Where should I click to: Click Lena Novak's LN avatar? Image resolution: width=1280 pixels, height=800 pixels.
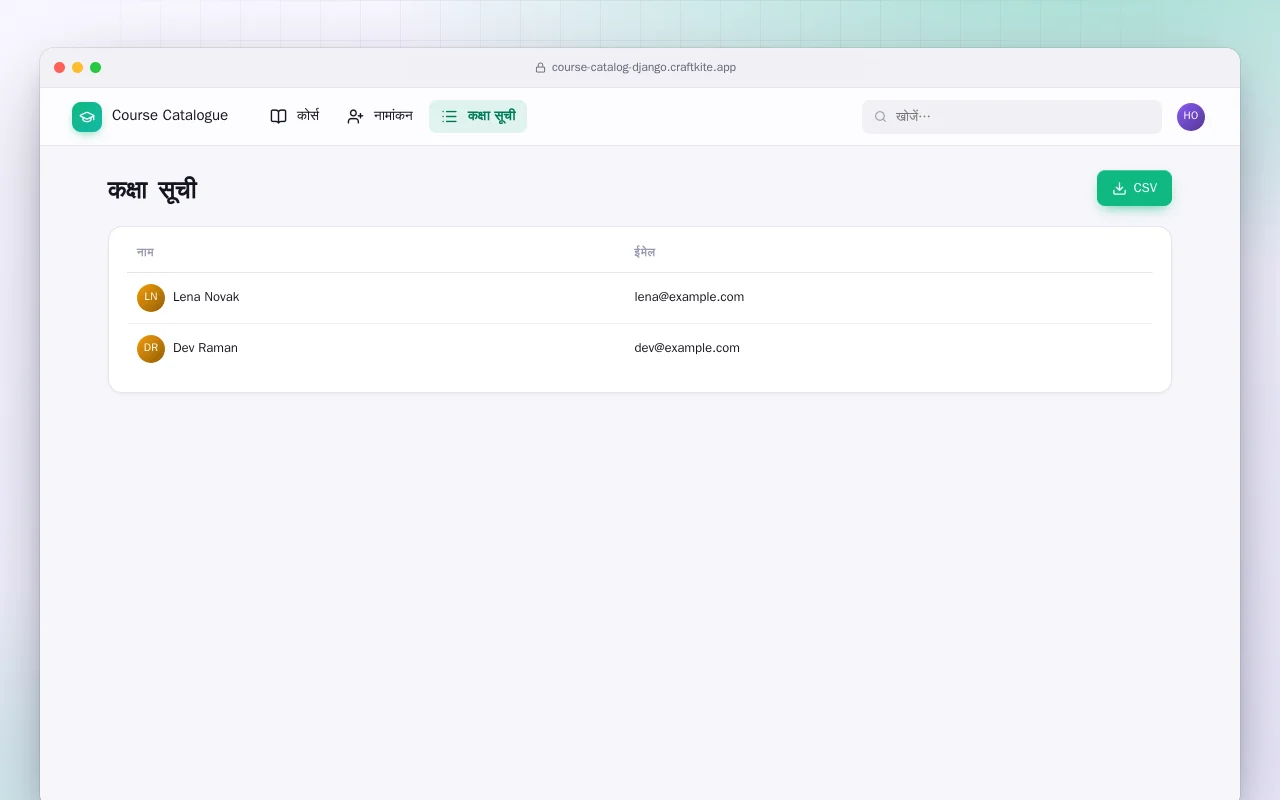(151, 298)
